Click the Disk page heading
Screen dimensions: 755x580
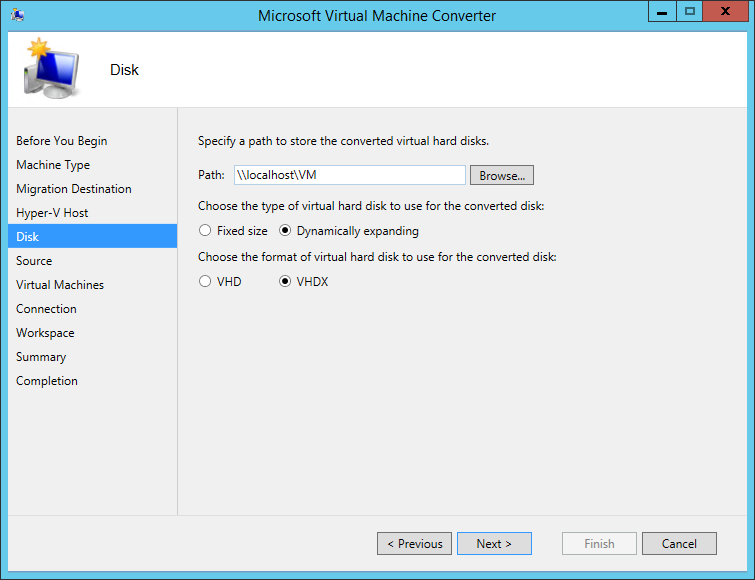pos(124,70)
